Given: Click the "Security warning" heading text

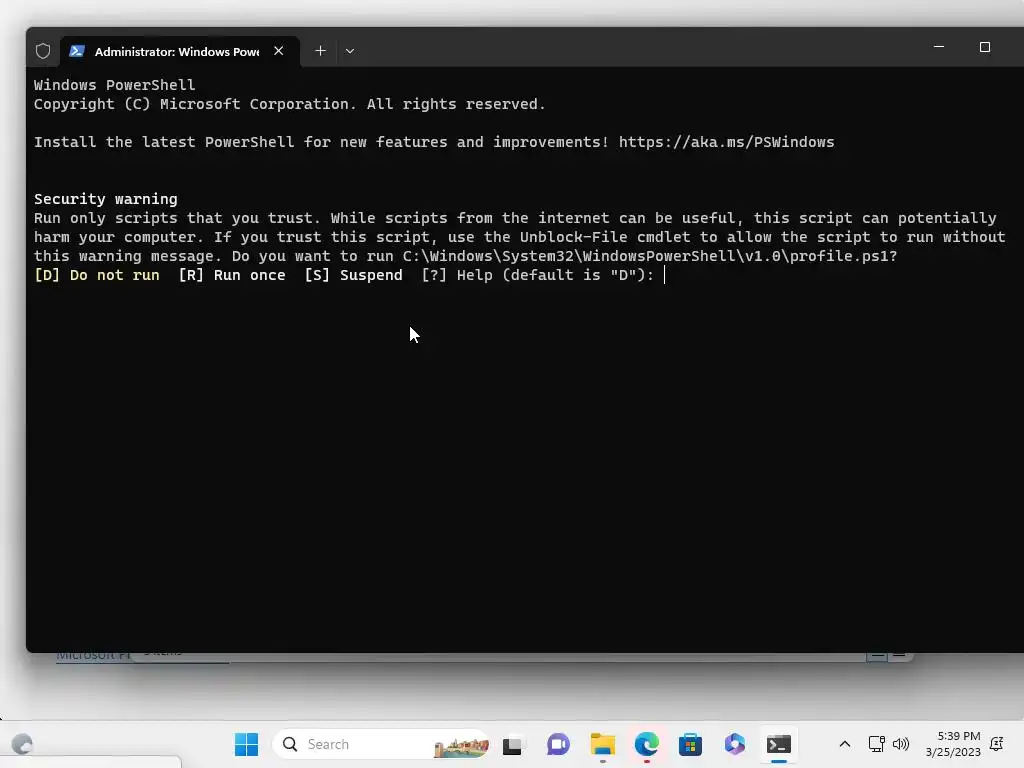Looking at the screenshot, I should coord(106,199).
